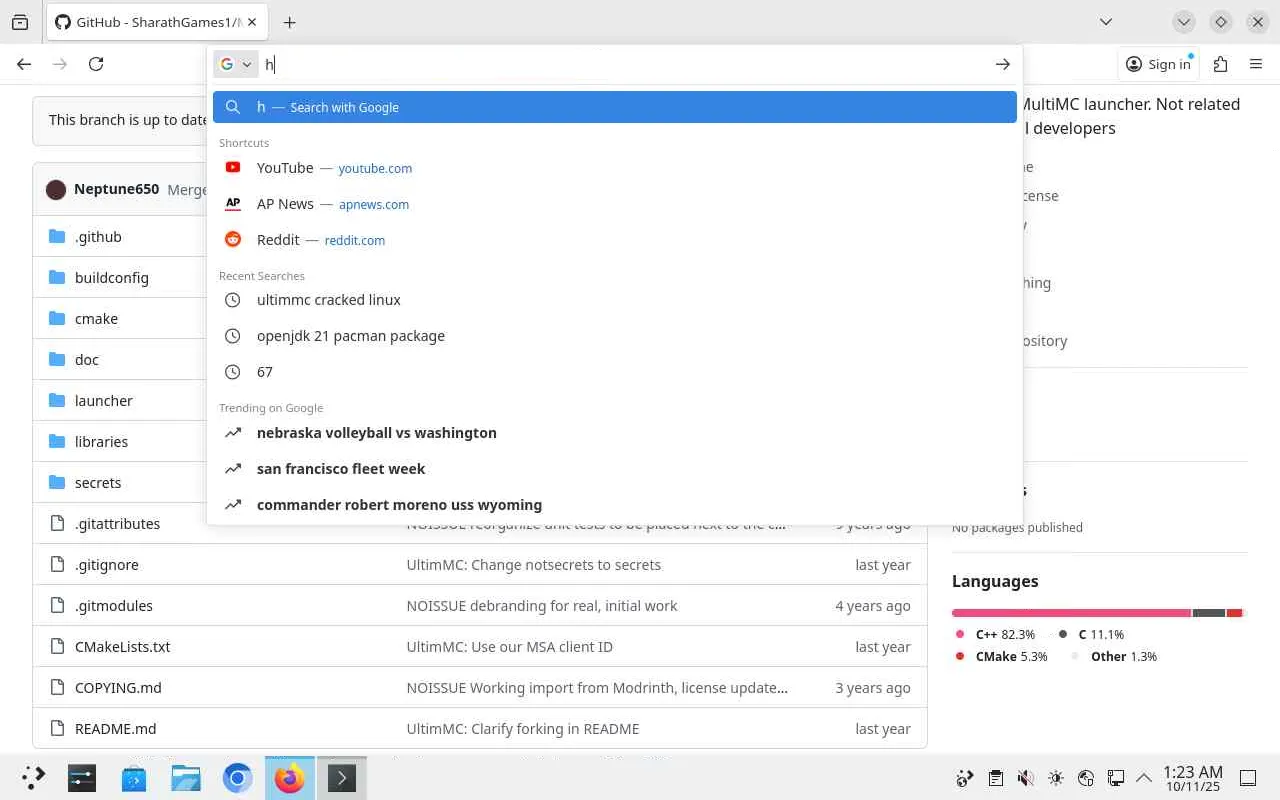Open the launcher folder
Screen dimensions: 1280x800
click(104, 401)
